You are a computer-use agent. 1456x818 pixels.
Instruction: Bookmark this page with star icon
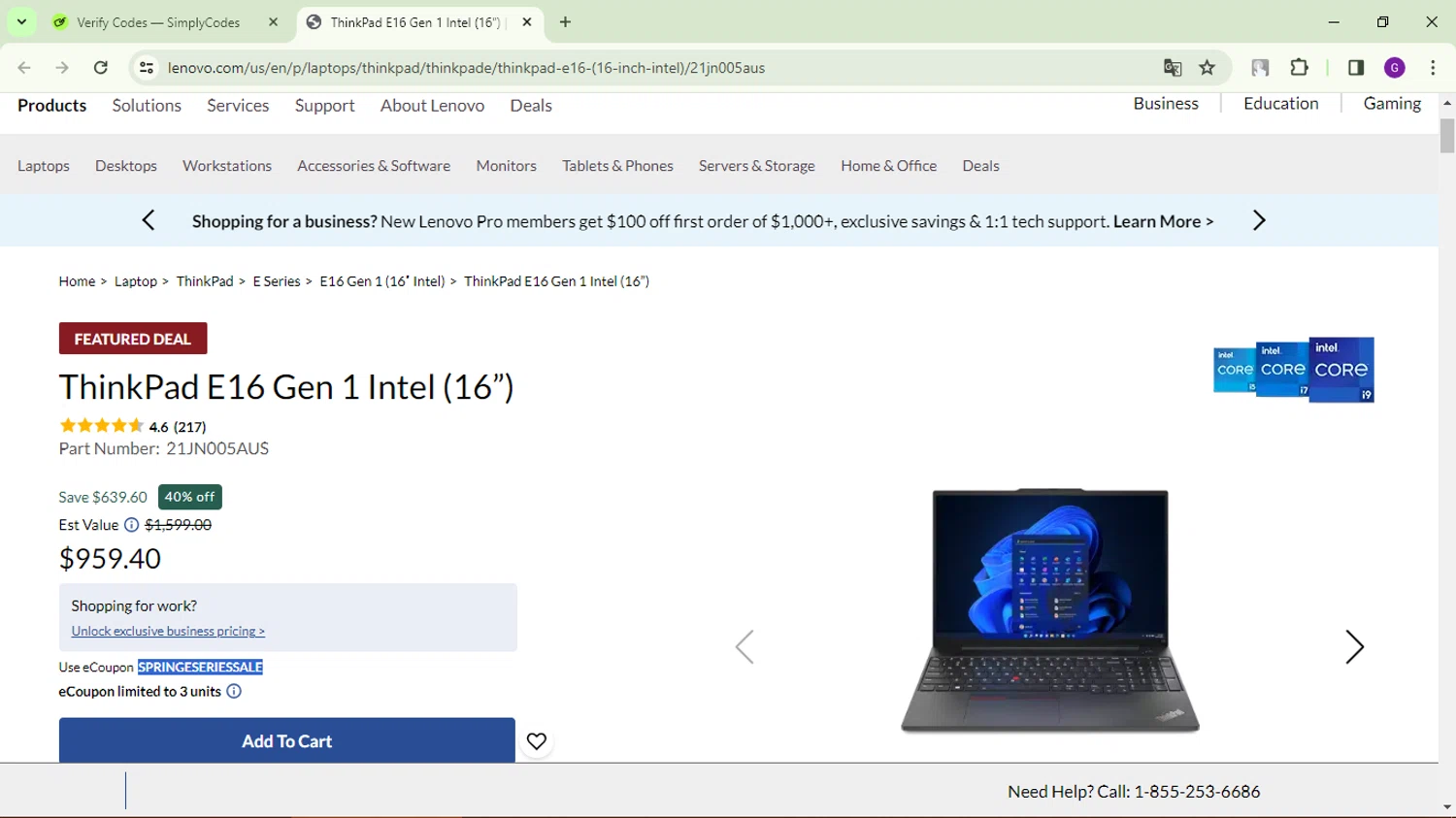[1208, 67]
